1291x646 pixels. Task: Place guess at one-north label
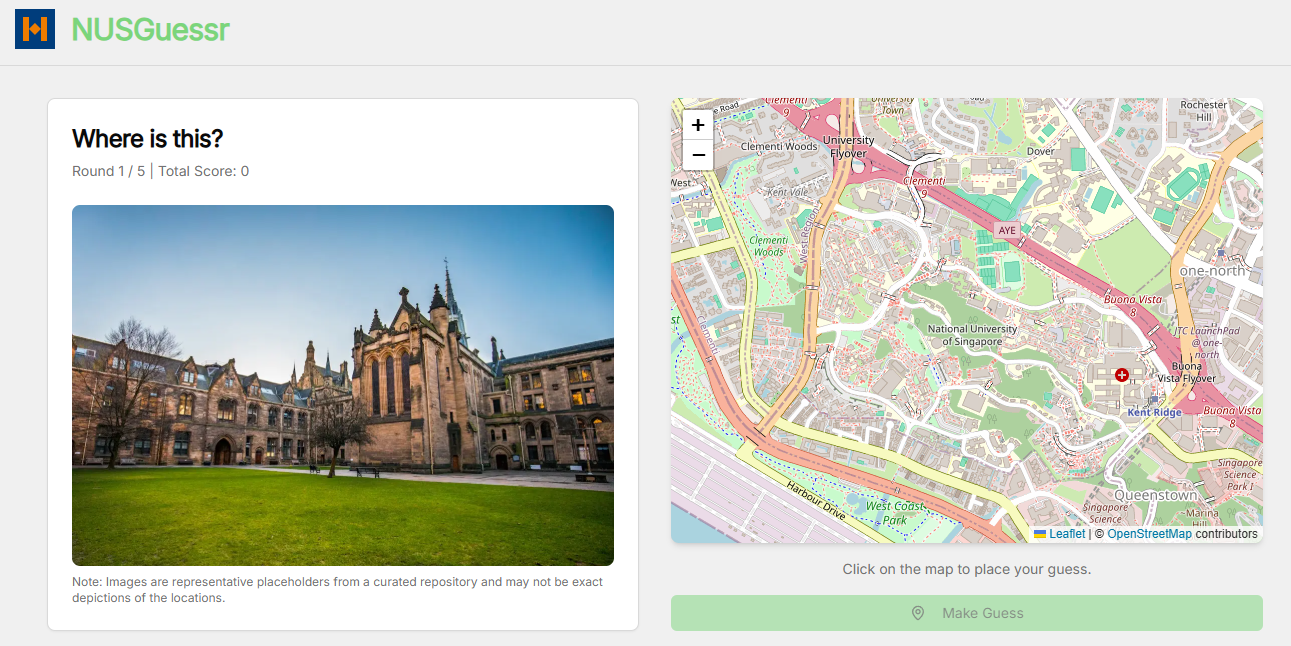[1212, 271]
